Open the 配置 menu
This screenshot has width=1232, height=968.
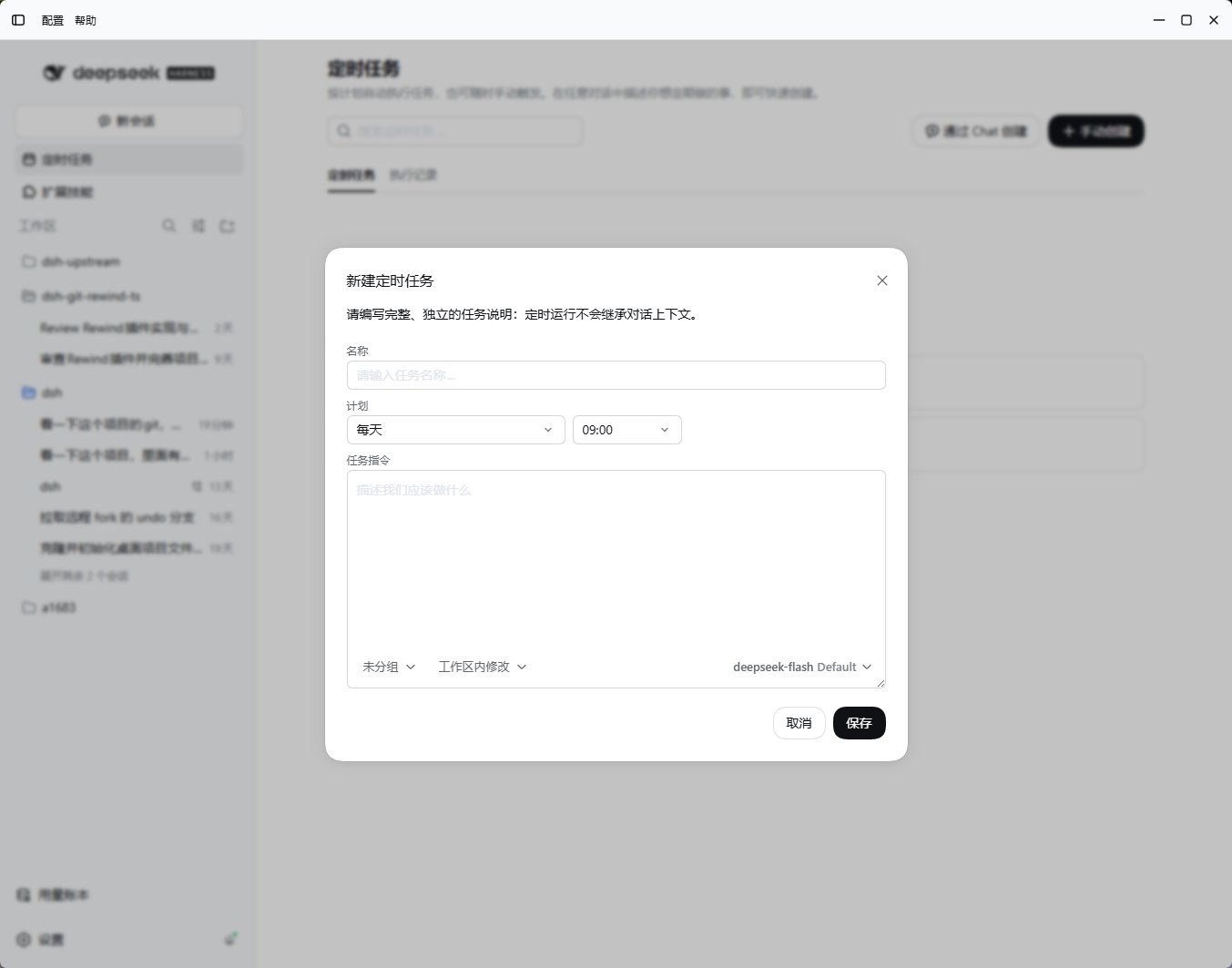coord(53,20)
